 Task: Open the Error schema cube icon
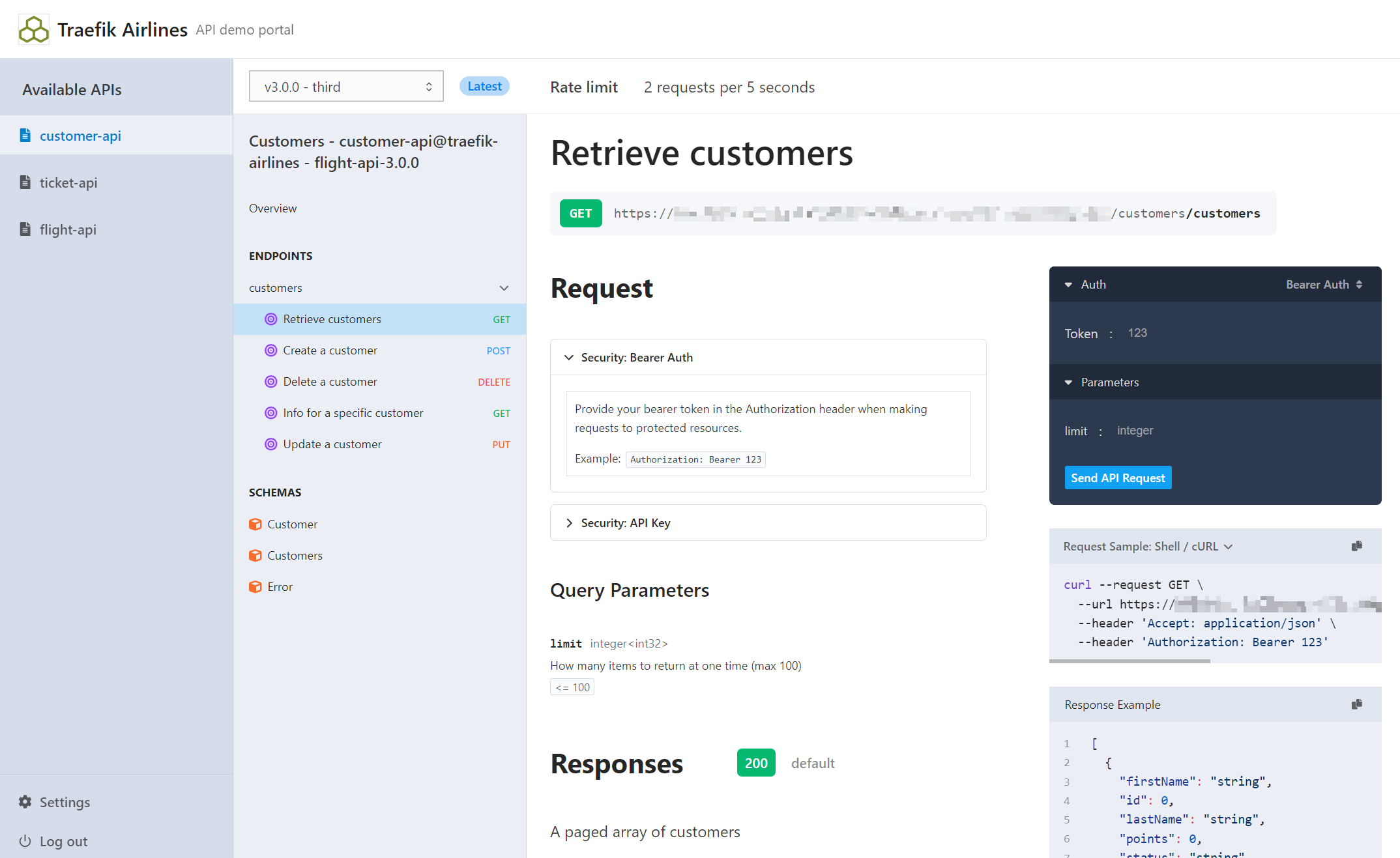tap(255, 587)
